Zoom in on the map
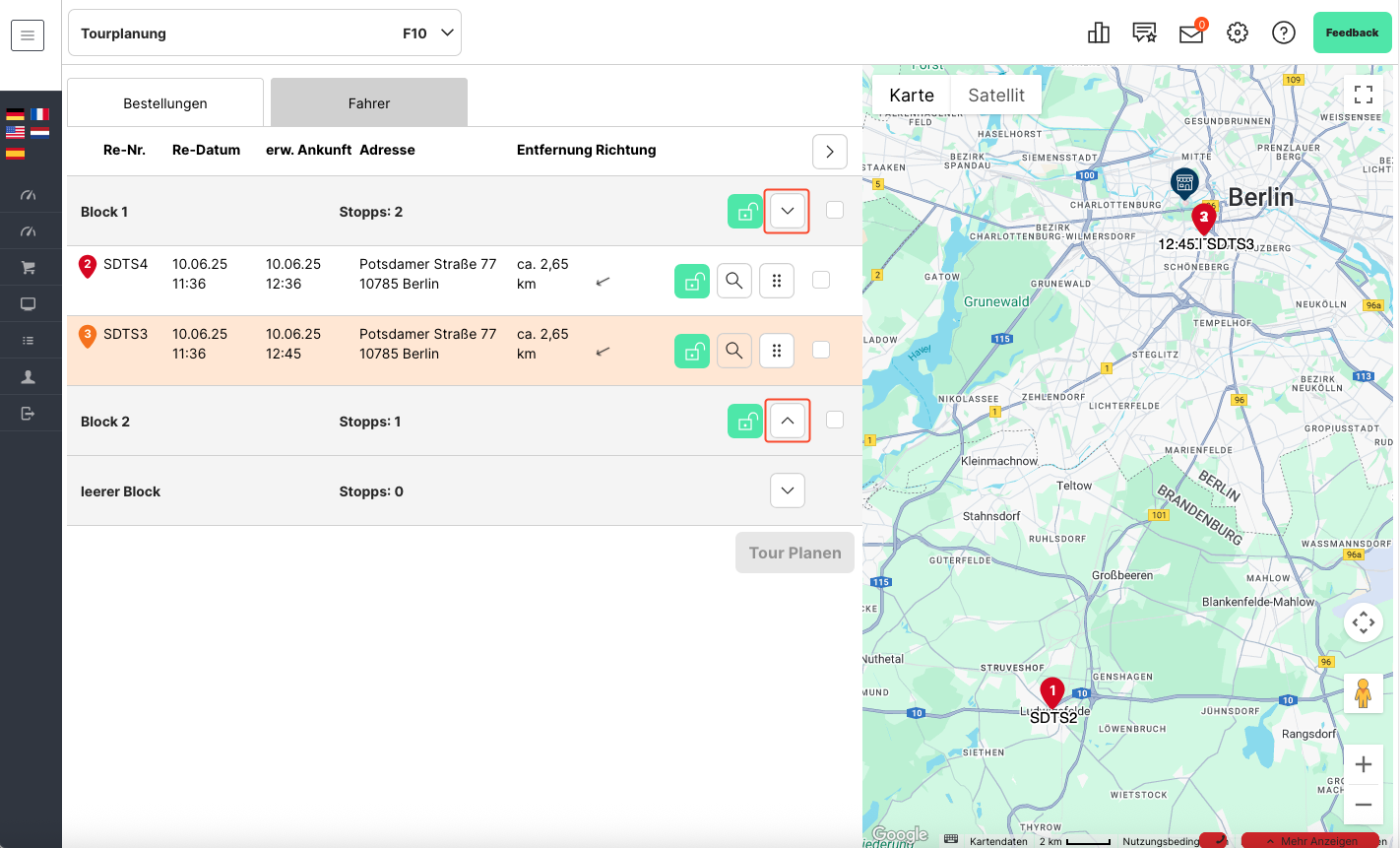The height and width of the screenshot is (848, 1400). [x=1364, y=764]
